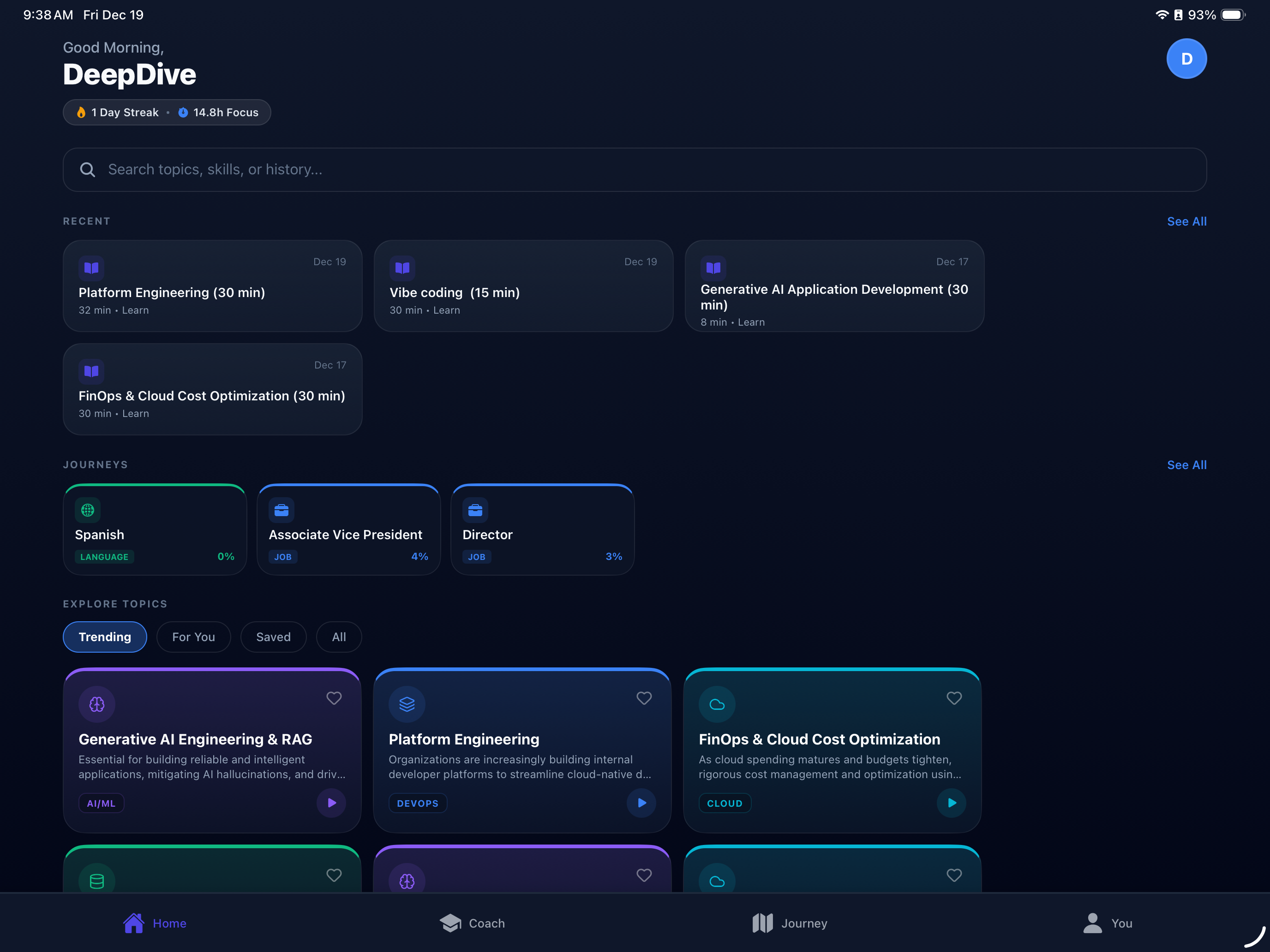Screen dimensions: 1270x952
Task: Tap briefcase icon on Associate Vice President
Action: (282, 510)
